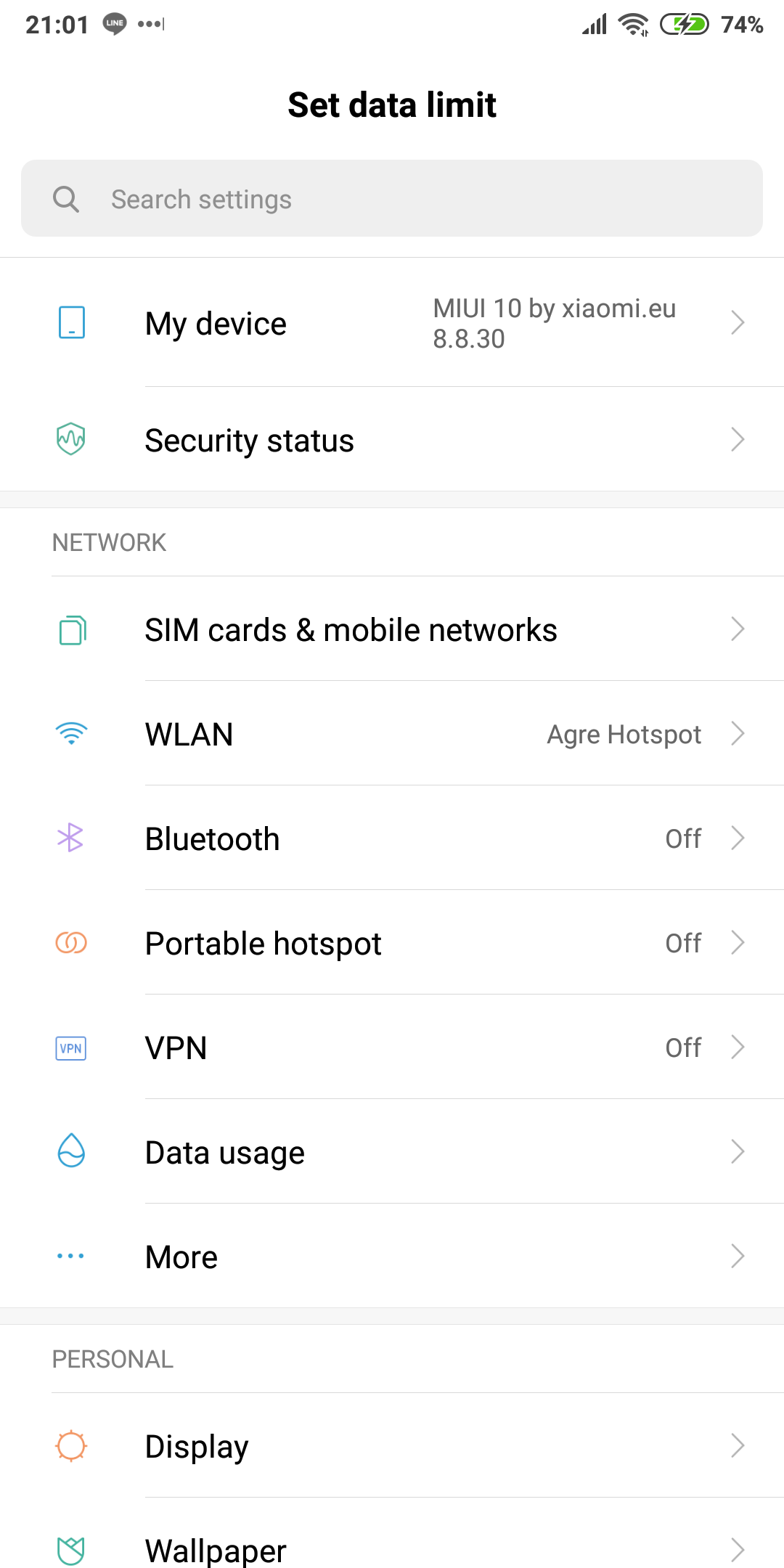Tap the Security status shield icon
The image size is (784, 1568).
pyautogui.click(x=71, y=439)
